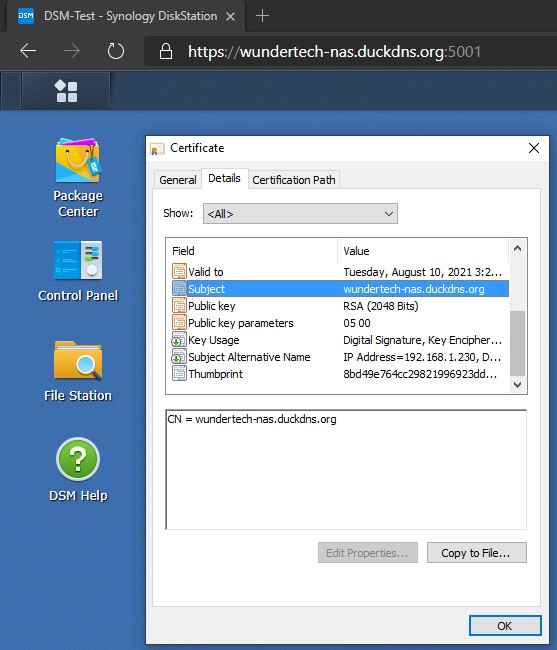557x650 pixels.
Task: Click the Subject field icon
Action: pos(179,289)
